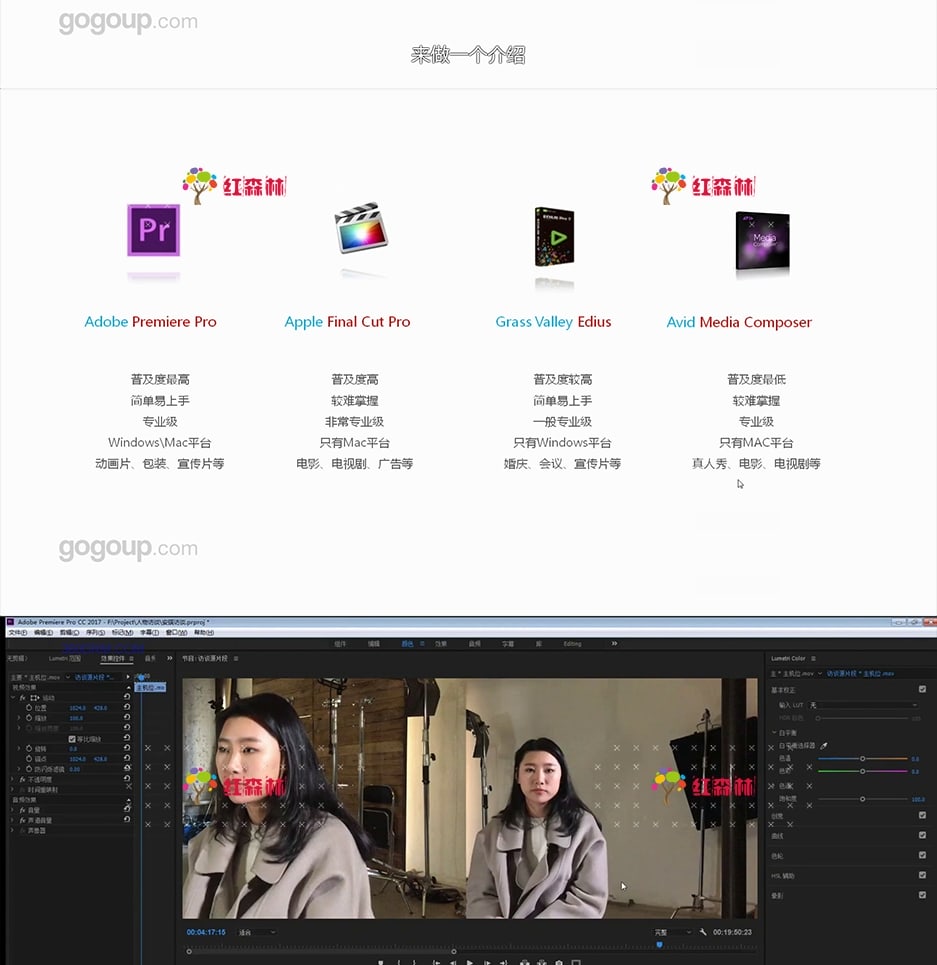Adjust the 色彩 (Tint) slider handle
Image resolution: width=937 pixels, height=965 pixels.
[863, 771]
